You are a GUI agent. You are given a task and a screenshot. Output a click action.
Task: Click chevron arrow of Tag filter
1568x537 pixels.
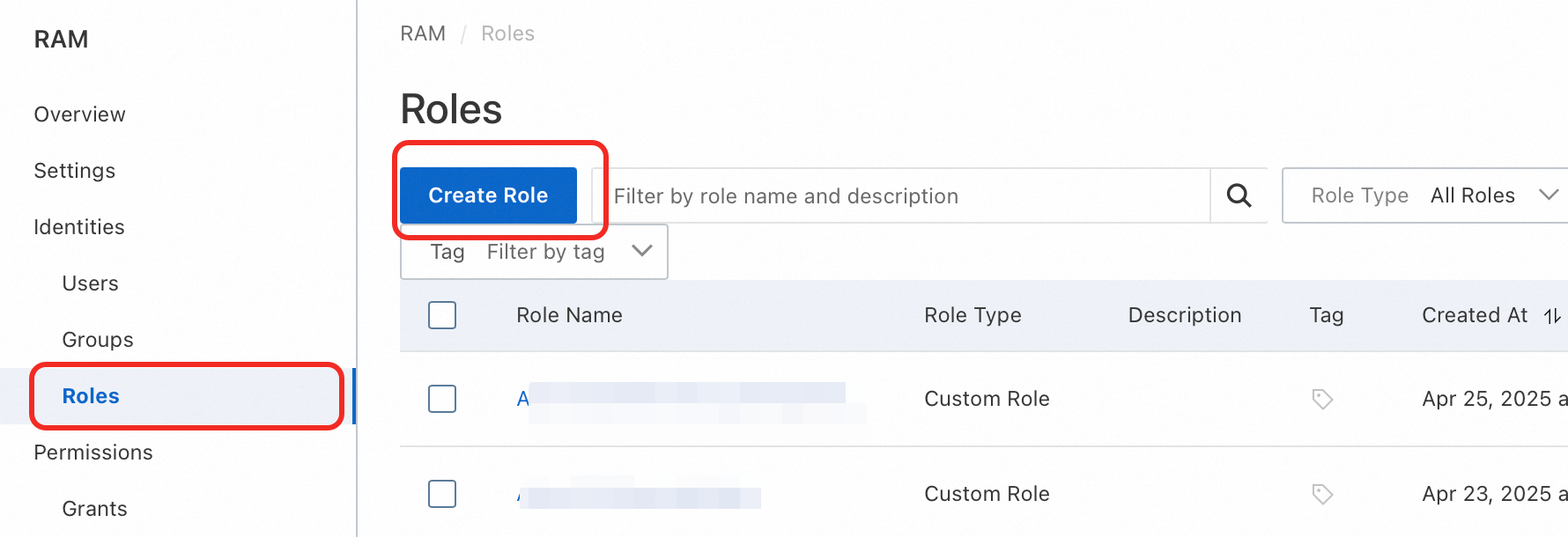tap(642, 251)
